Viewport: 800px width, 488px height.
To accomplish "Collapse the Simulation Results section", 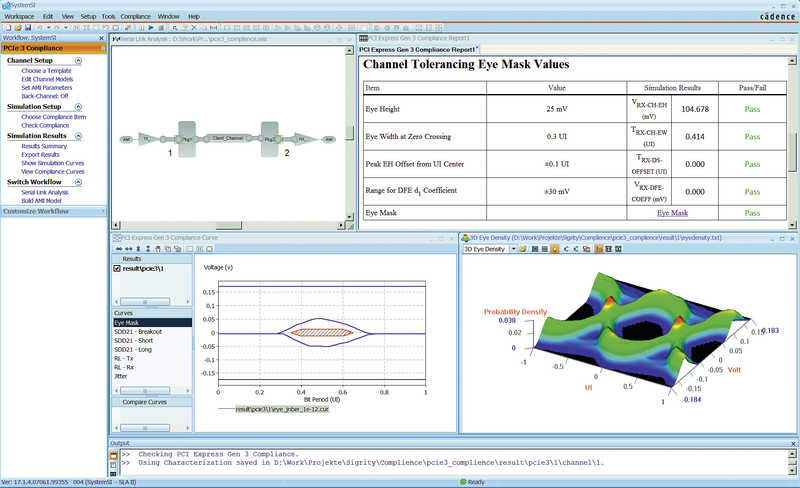I will tap(78, 136).
